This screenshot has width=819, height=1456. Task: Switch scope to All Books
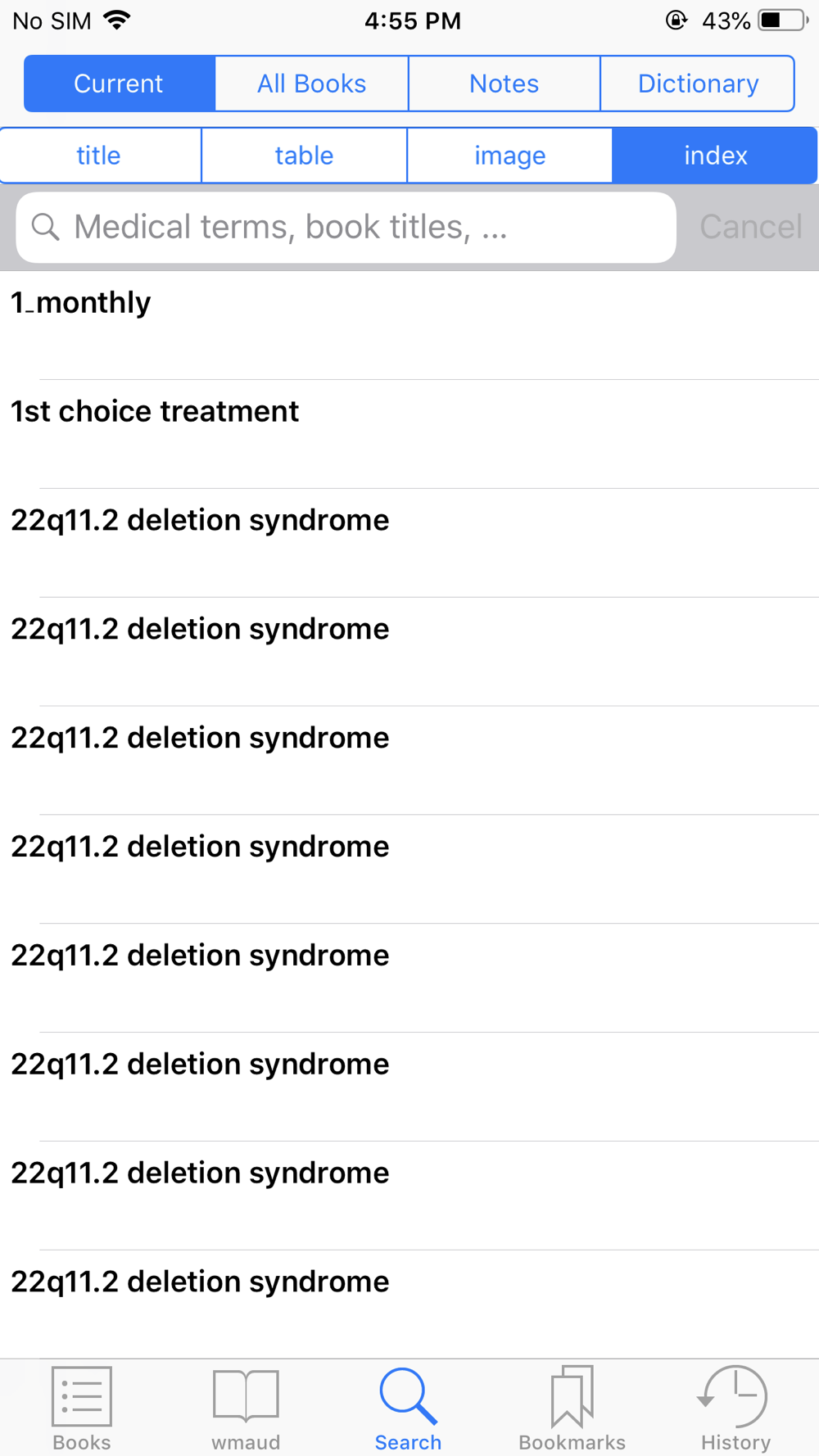pos(312,84)
